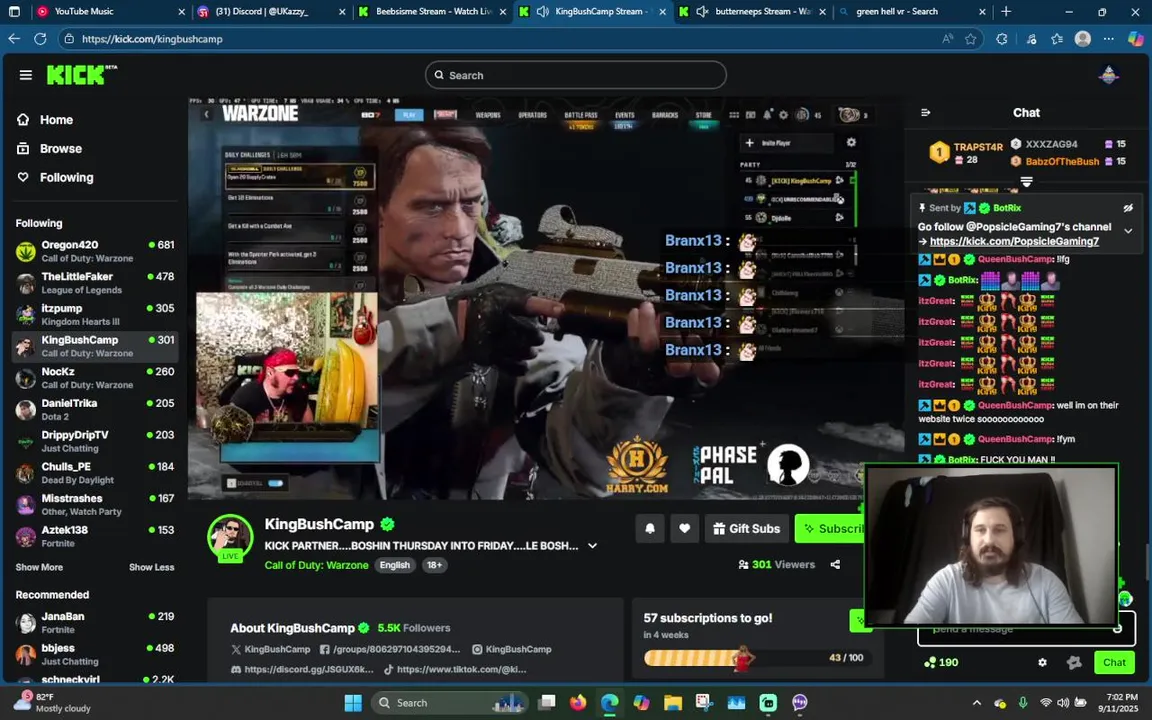Screen dimensions: 1152x720
Task: Expand the gift leaderboard below BabzOfTheBush
Action: (1026, 181)
